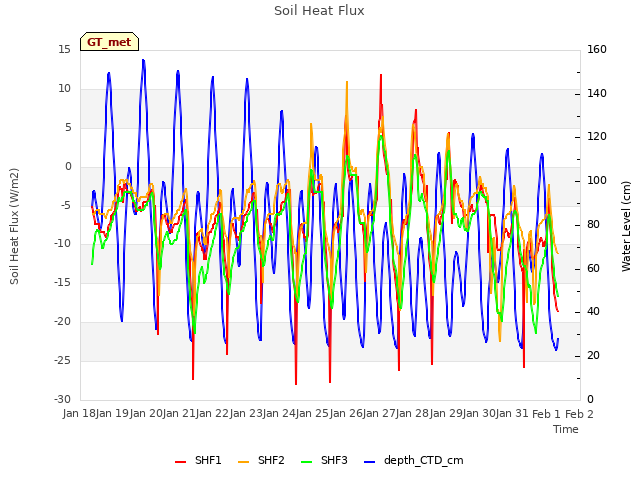Click the Jan 25 x-axis tick label

312,414
